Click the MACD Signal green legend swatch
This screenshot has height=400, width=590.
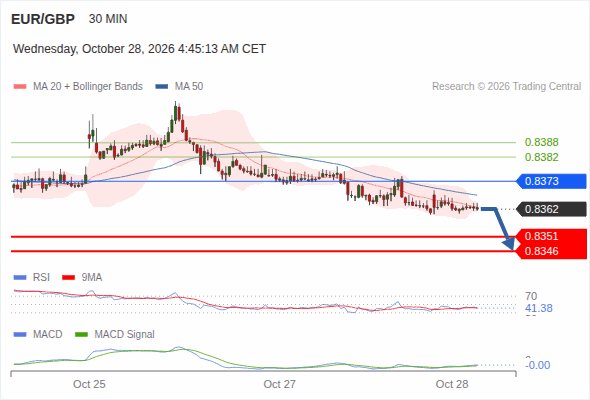click(82, 335)
